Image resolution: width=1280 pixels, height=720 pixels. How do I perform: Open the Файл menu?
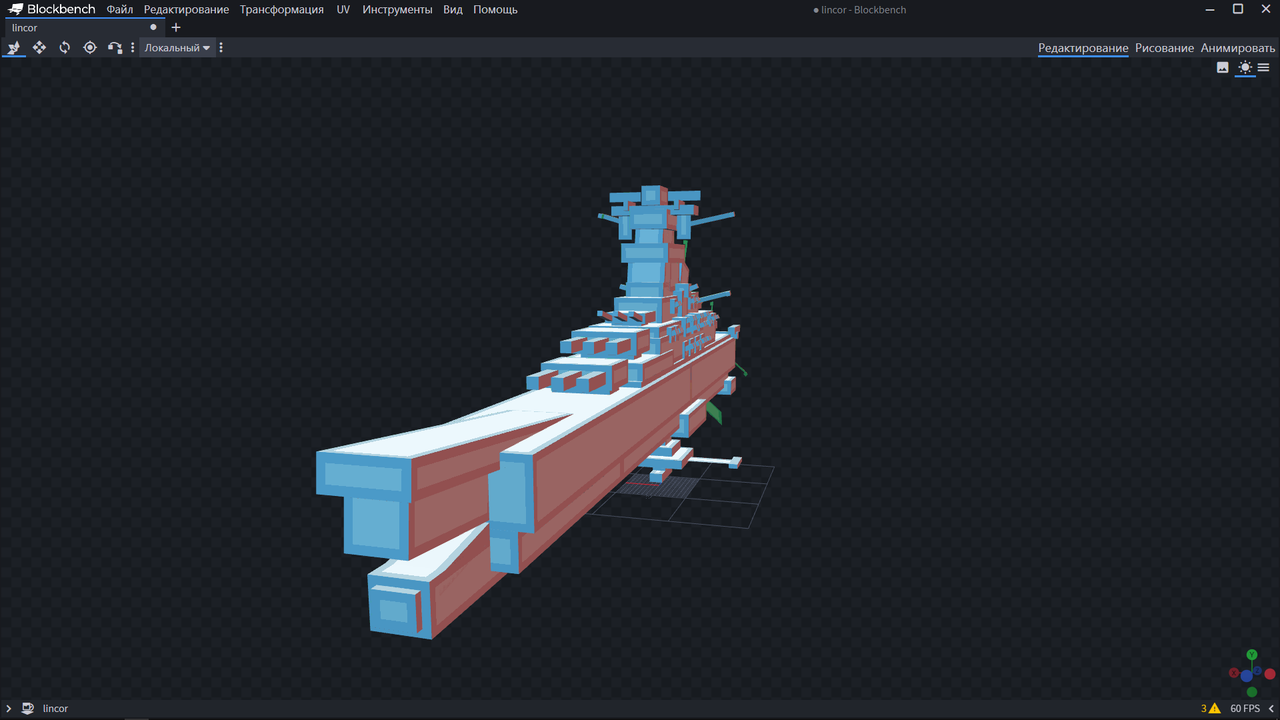[120, 9]
